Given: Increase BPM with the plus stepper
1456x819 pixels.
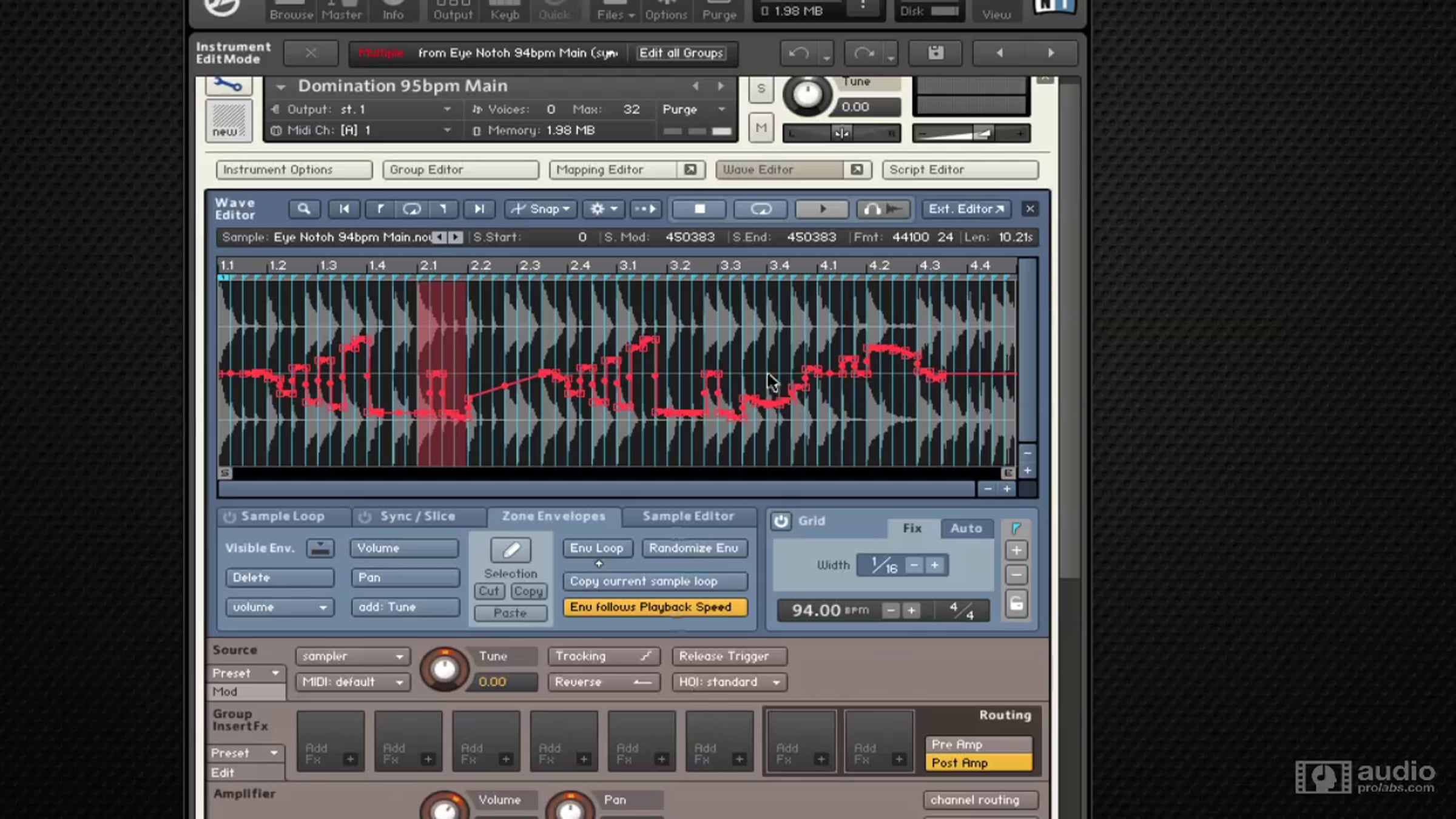Looking at the screenshot, I should click(911, 610).
